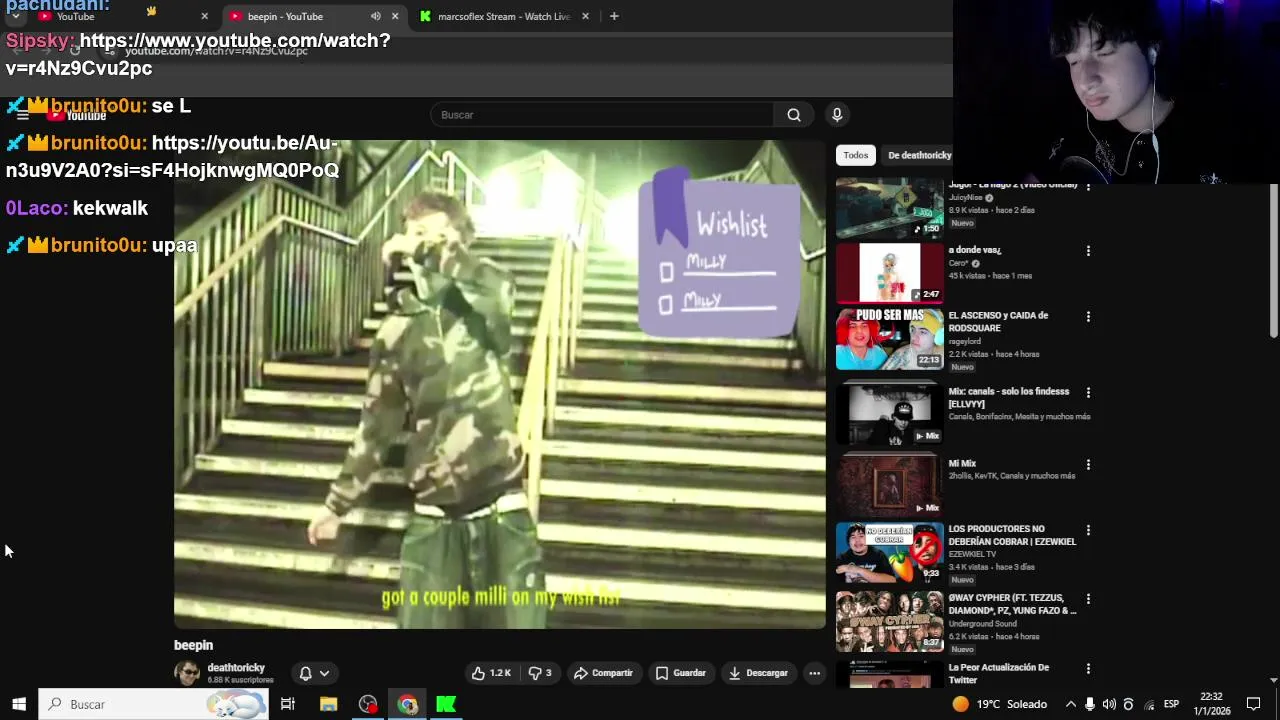The image size is (1280, 720).
Task: Open the Mi Mix playlist title
Action: pyautogui.click(x=962, y=464)
